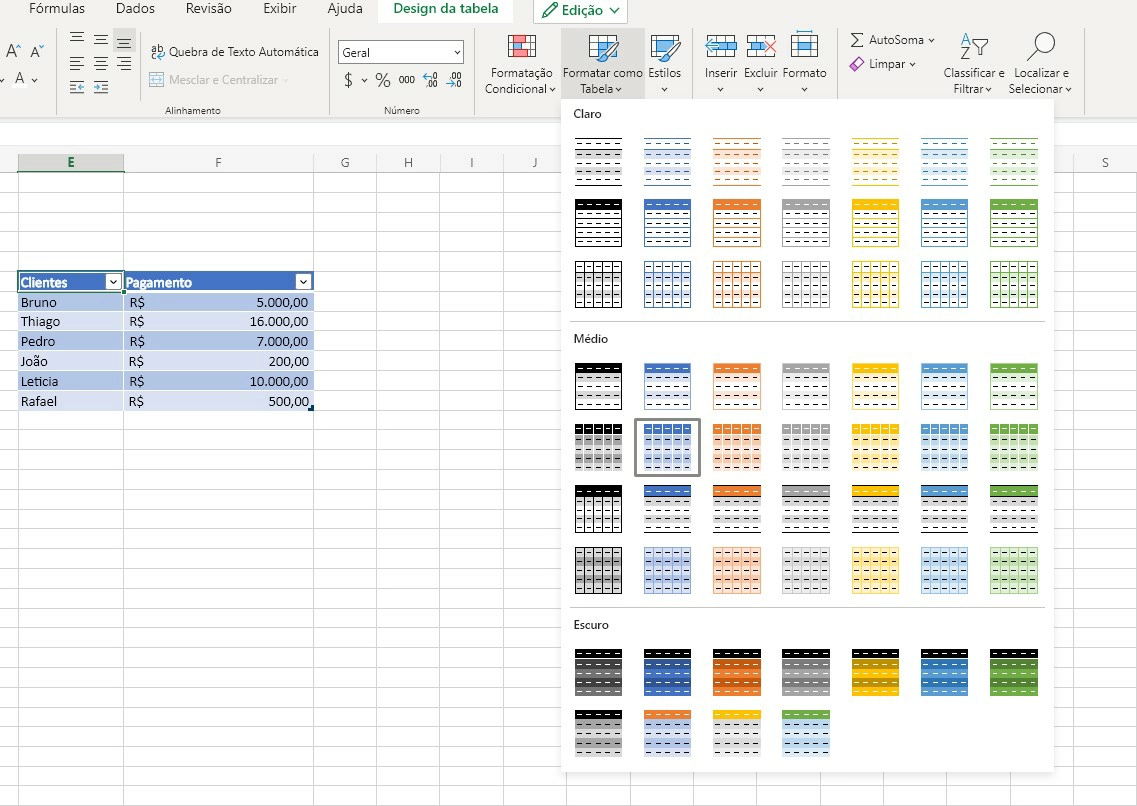The width and height of the screenshot is (1137, 806).
Task: Choose gray Médio style in third Médio row
Action: (x=806, y=509)
